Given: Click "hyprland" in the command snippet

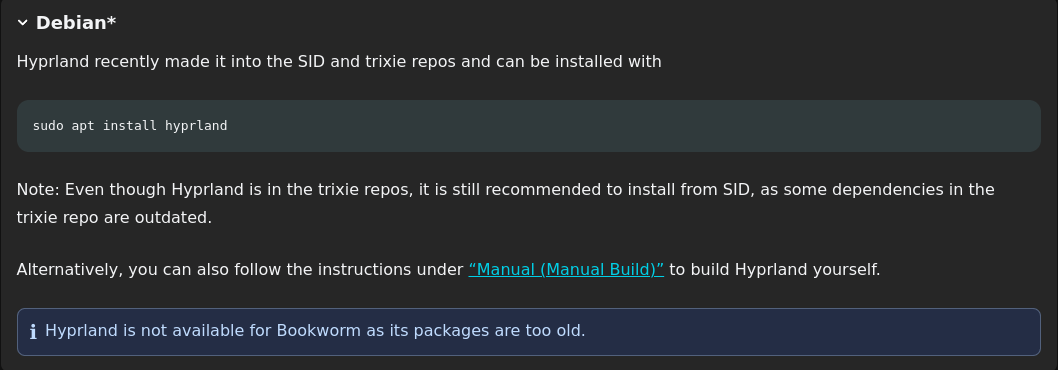Looking at the screenshot, I should coord(196,126).
